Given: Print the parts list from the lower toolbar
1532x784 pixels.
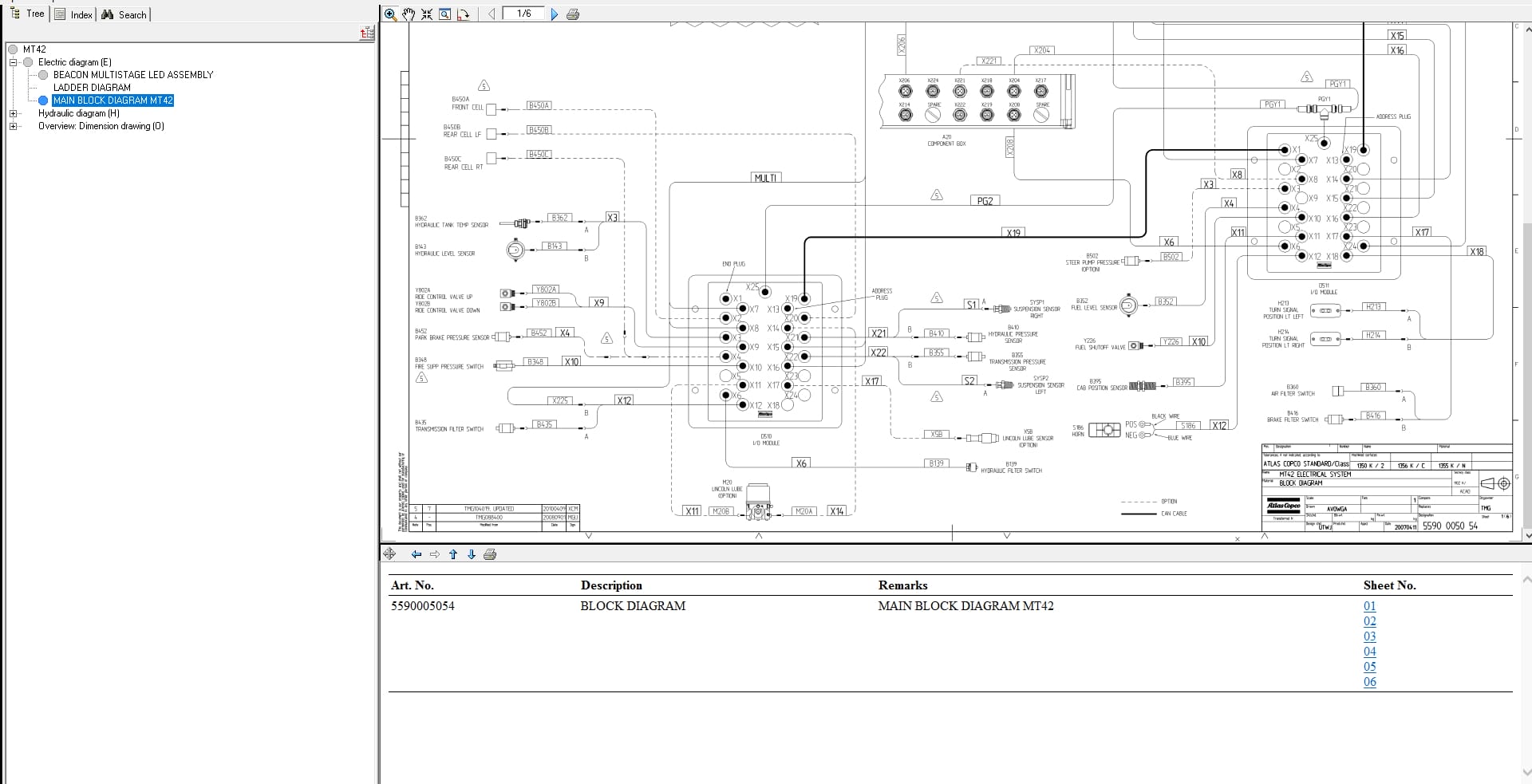Looking at the screenshot, I should (x=490, y=554).
